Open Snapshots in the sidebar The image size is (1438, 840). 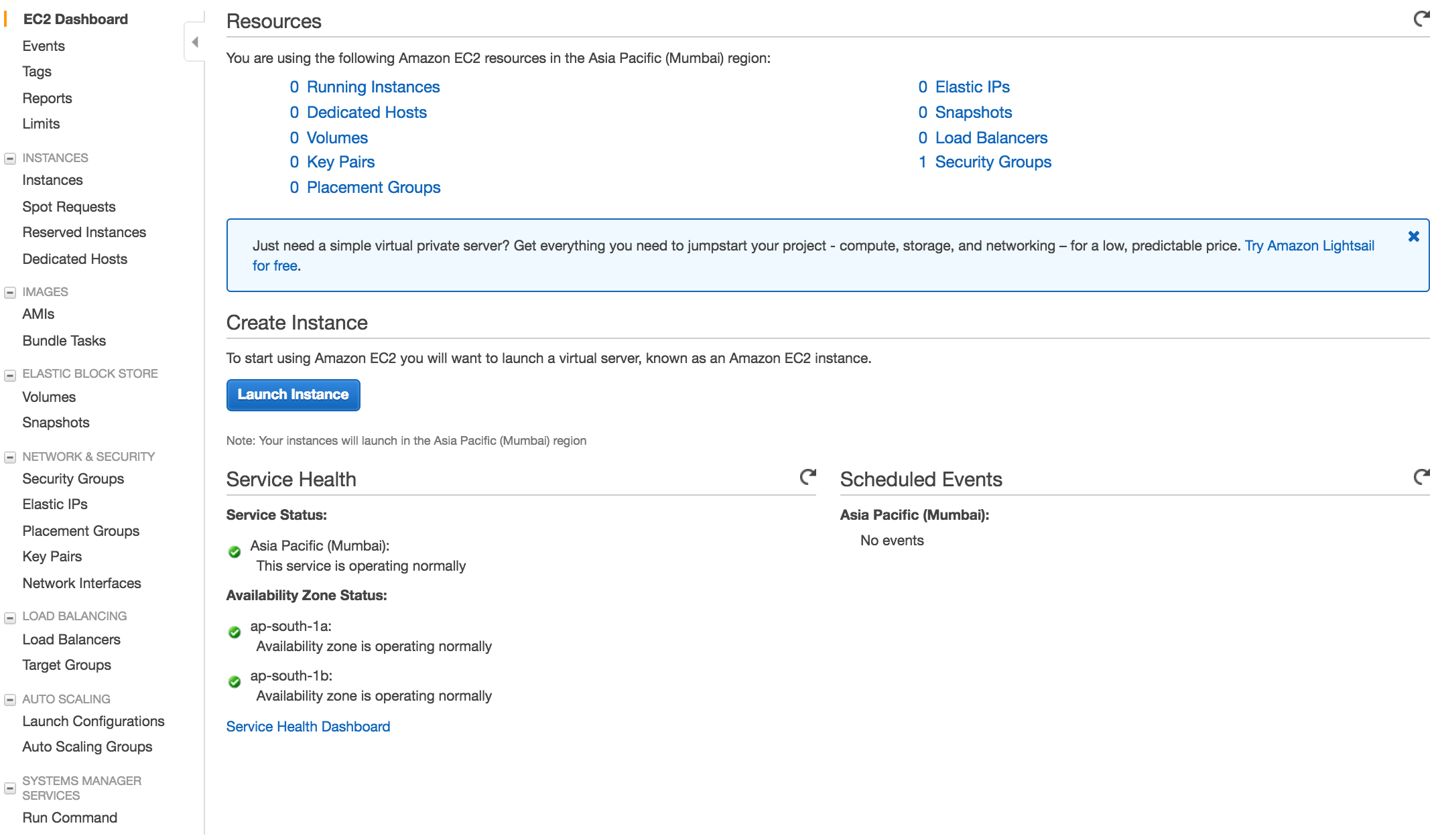[56, 423]
